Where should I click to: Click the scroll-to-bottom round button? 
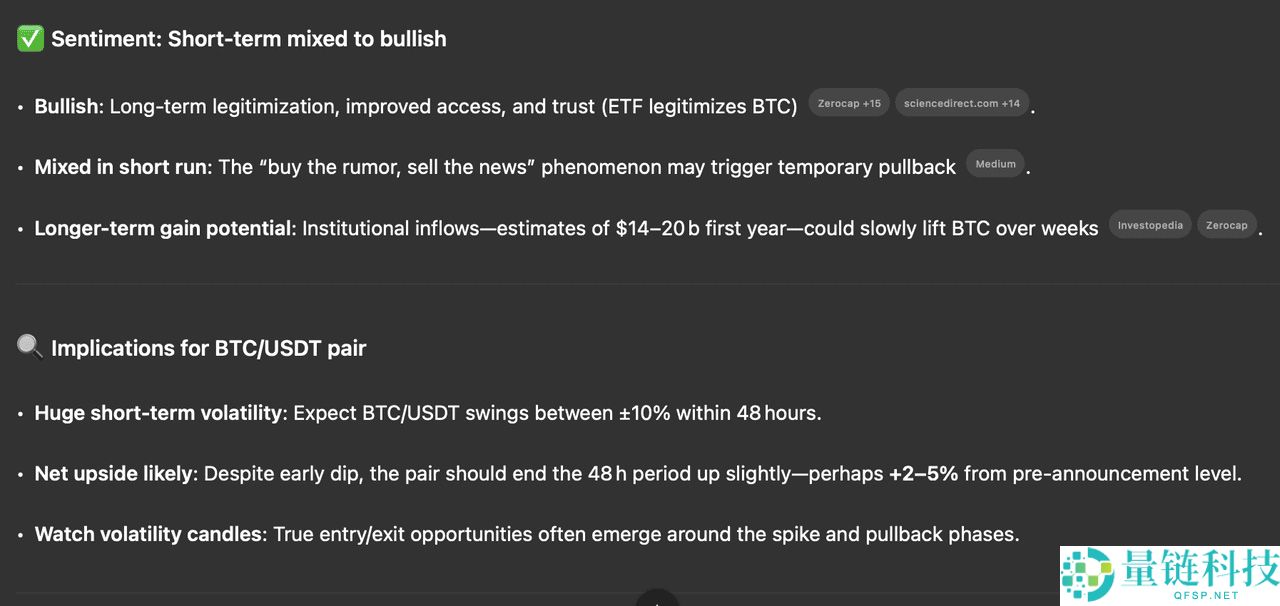pyautogui.click(x=657, y=600)
